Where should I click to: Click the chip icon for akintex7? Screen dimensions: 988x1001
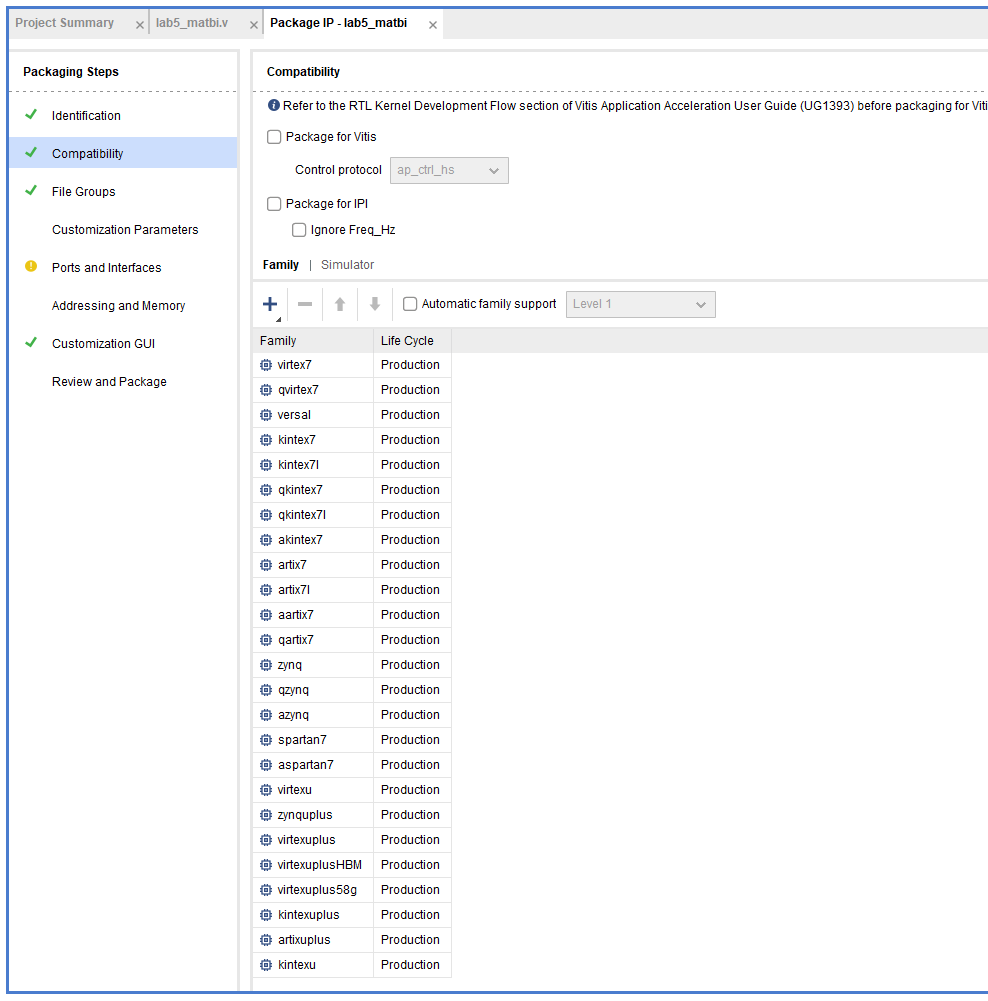point(266,540)
